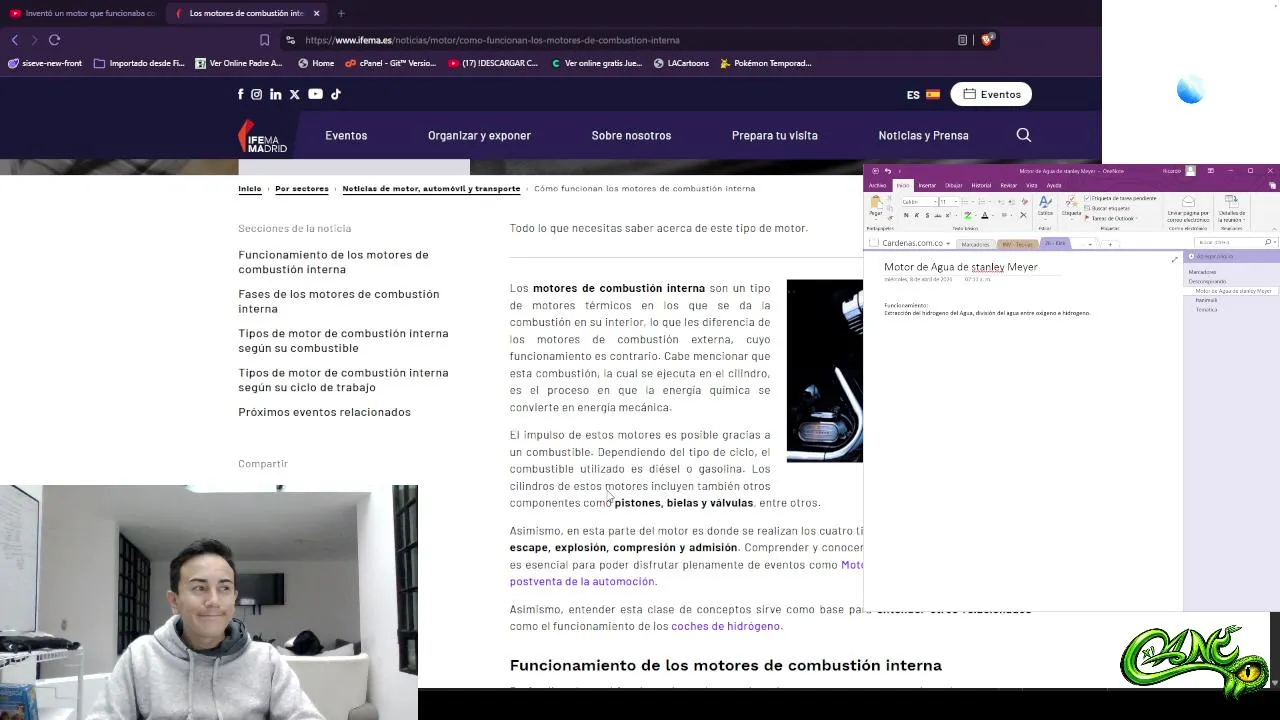Open Brave shields icon in address bar
The image size is (1280, 720).
pyautogui.click(x=987, y=40)
